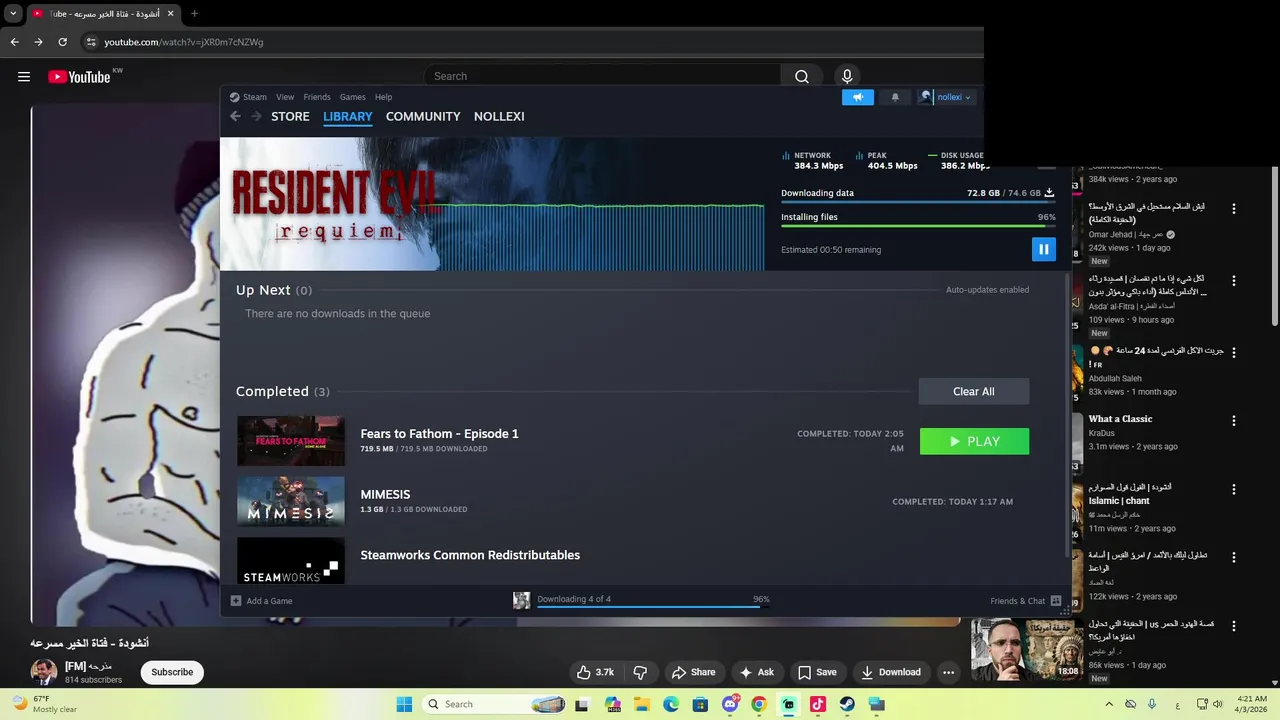Click Steamworks Common Redistributables title
The image size is (1280, 720).
coord(470,555)
